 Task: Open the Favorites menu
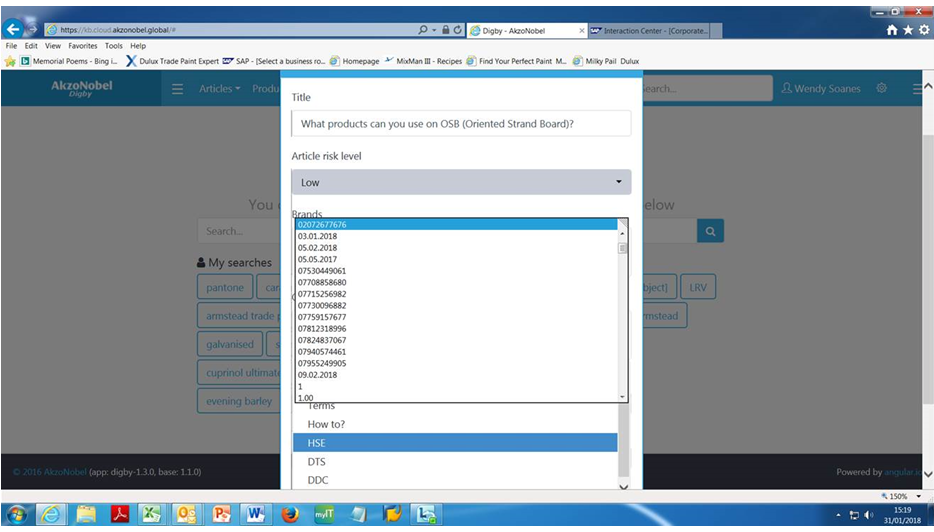[83, 46]
